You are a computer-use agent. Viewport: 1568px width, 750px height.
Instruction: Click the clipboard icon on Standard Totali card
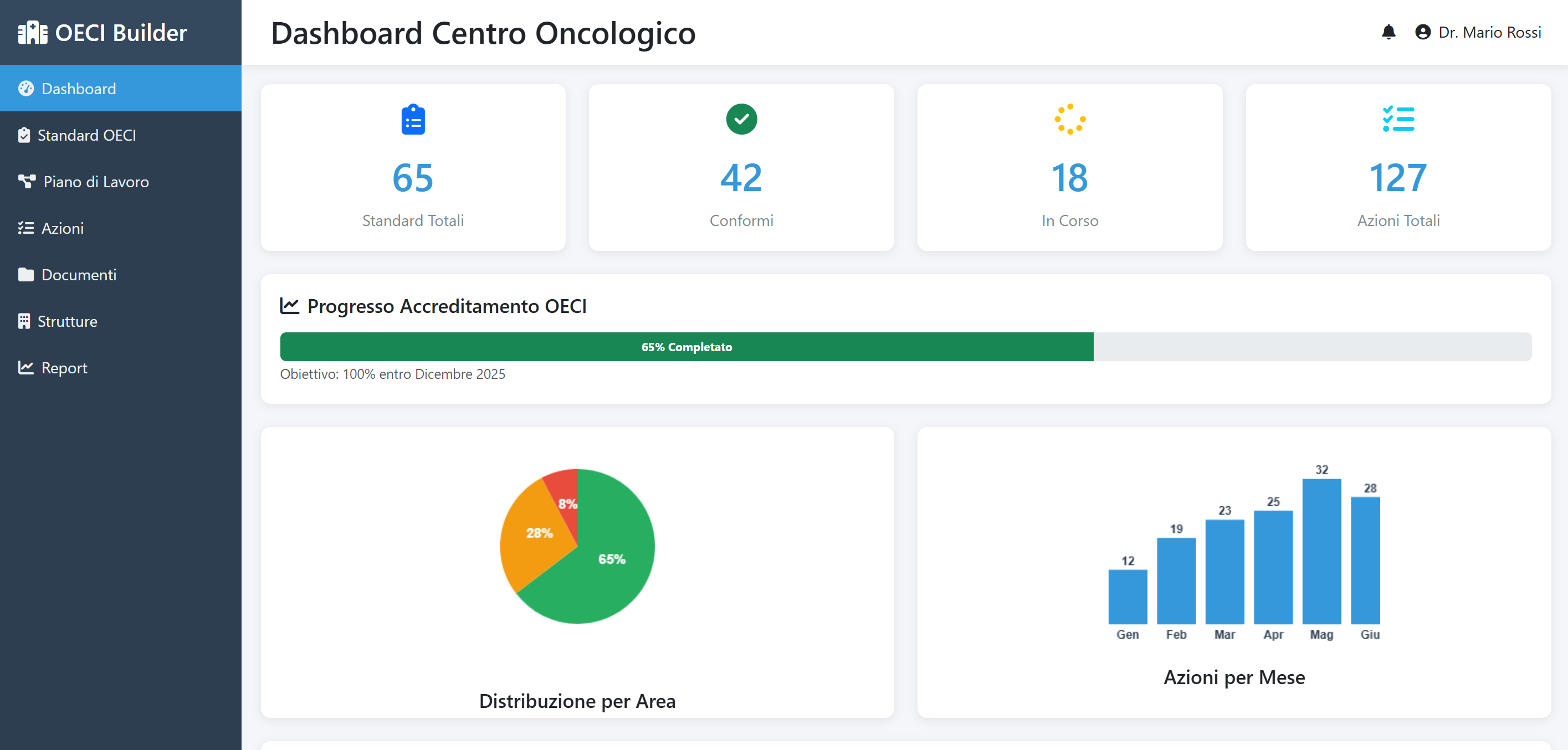pos(413,119)
